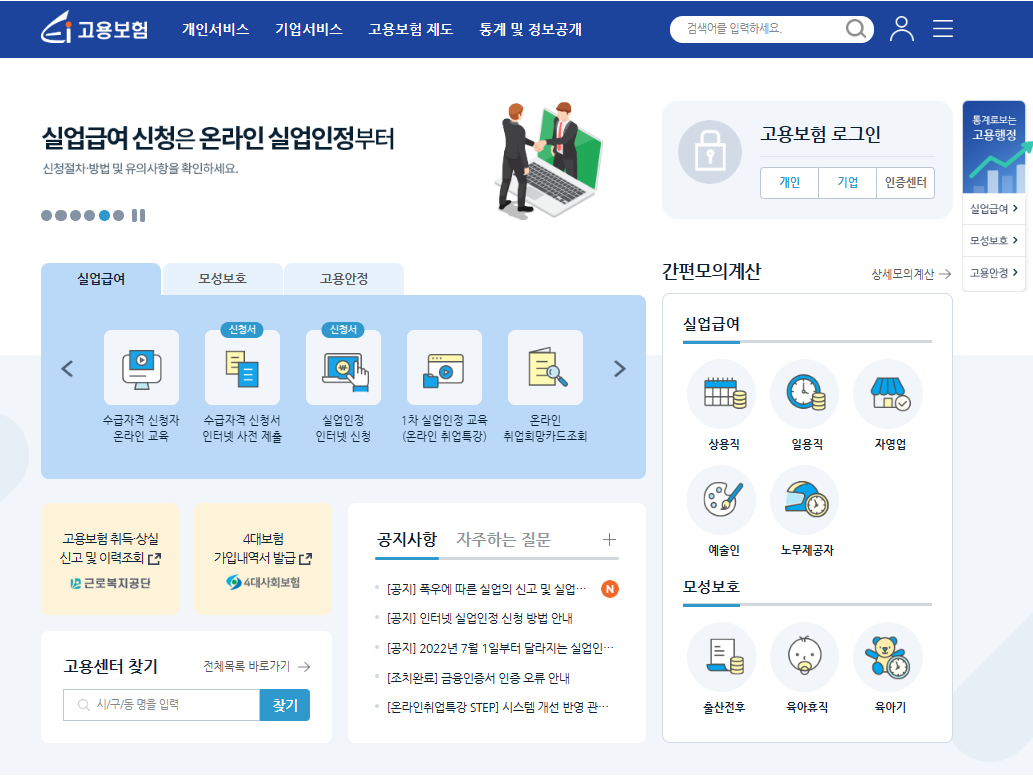Image resolution: width=1033 pixels, height=779 pixels.
Task: Open 1차 실업인정 교육 icon
Action: click(444, 368)
